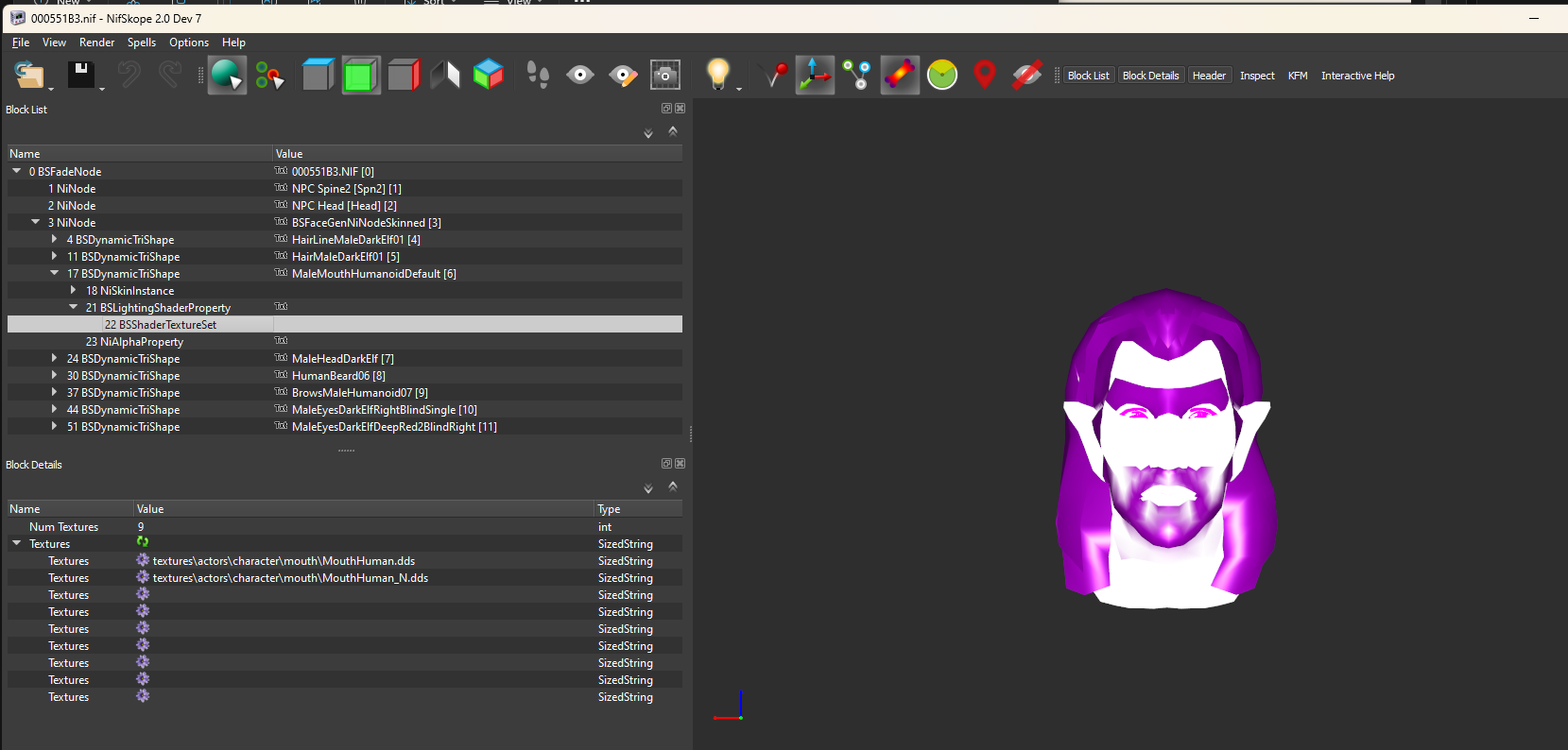Image resolution: width=1568 pixels, height=750 pixels.
Task: Activate the footsteps Walk mode icon
Action: (538, 75)
